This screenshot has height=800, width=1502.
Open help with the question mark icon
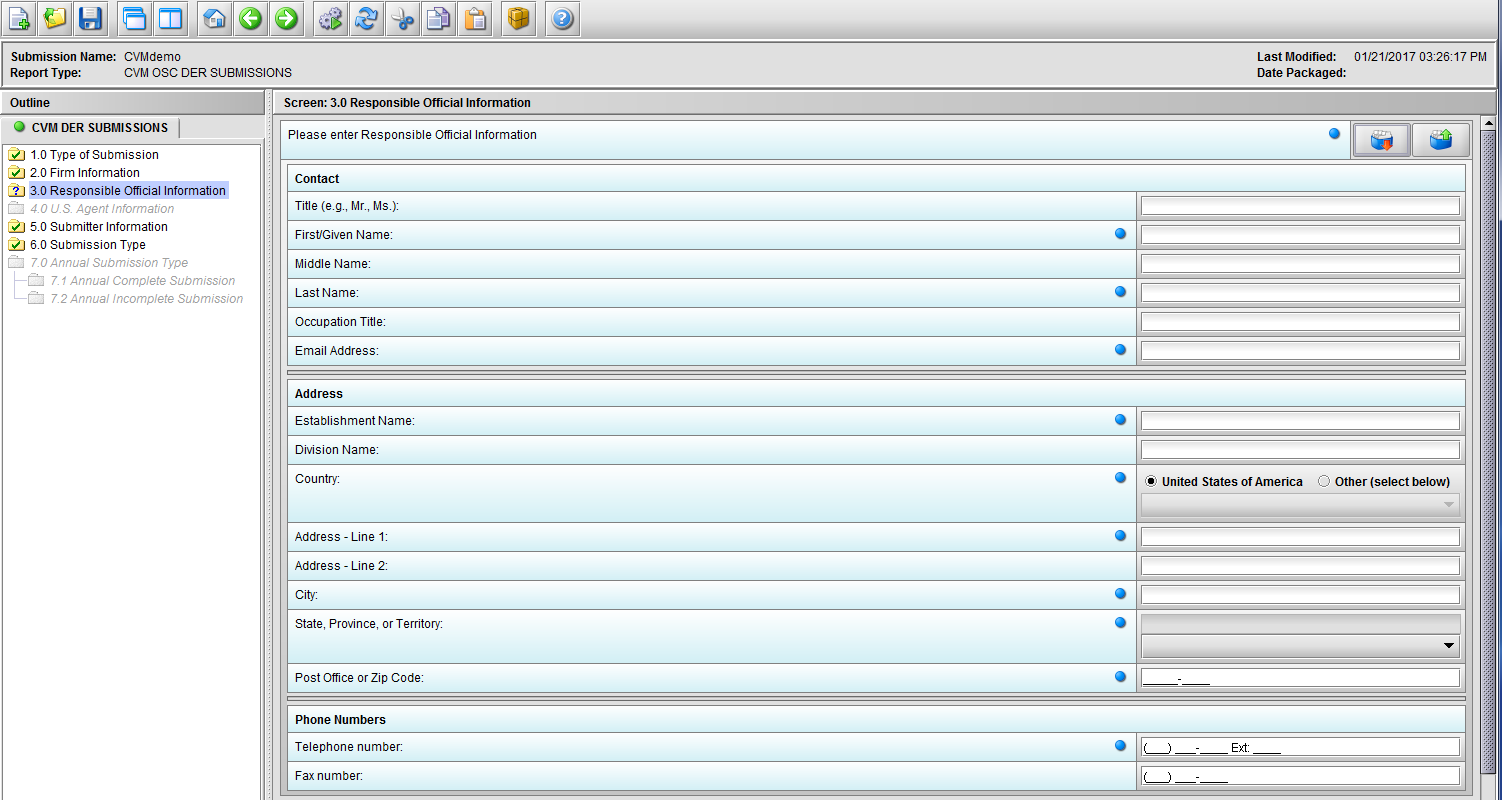[x=562, y=18]
